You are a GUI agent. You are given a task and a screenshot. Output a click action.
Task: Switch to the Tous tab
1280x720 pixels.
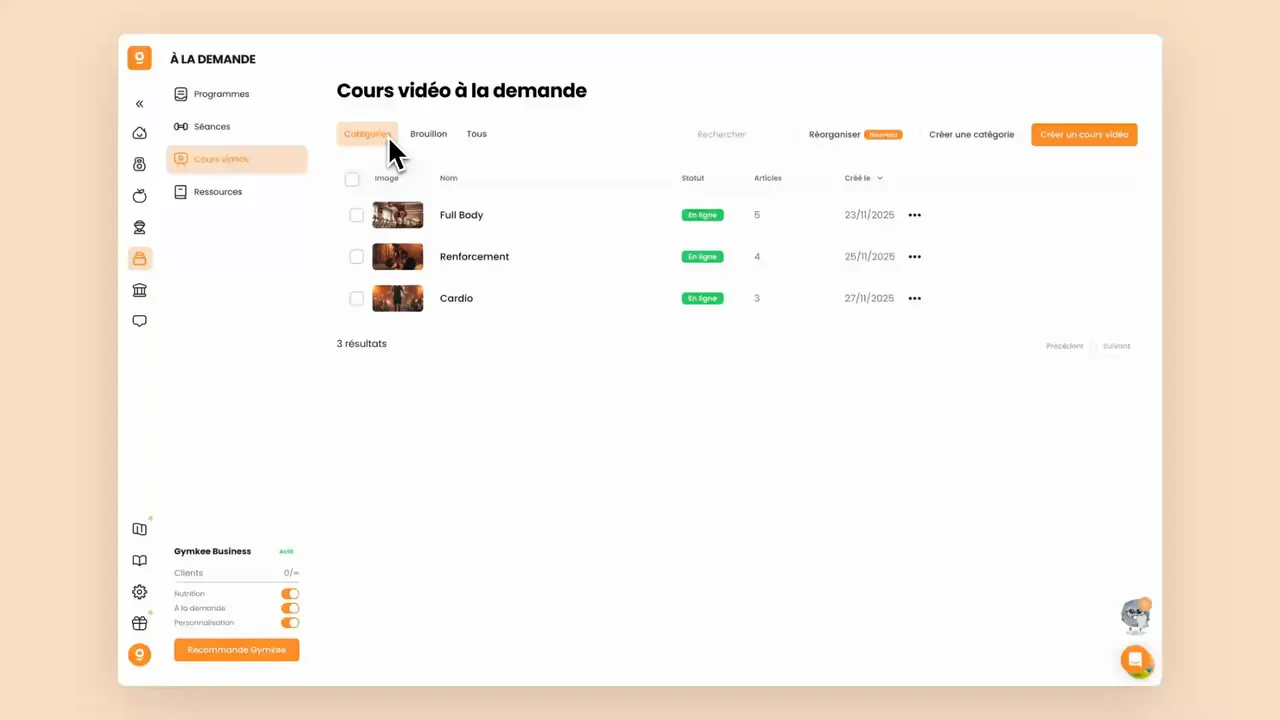coord(477,134)
